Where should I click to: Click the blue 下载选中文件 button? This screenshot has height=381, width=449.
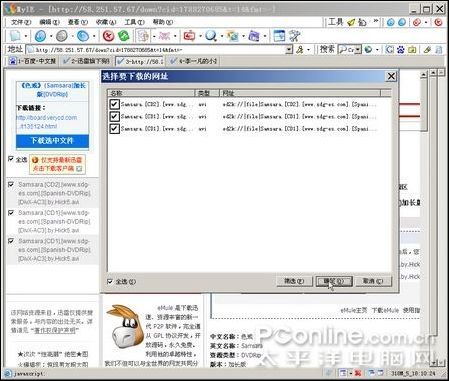[52, 141]
